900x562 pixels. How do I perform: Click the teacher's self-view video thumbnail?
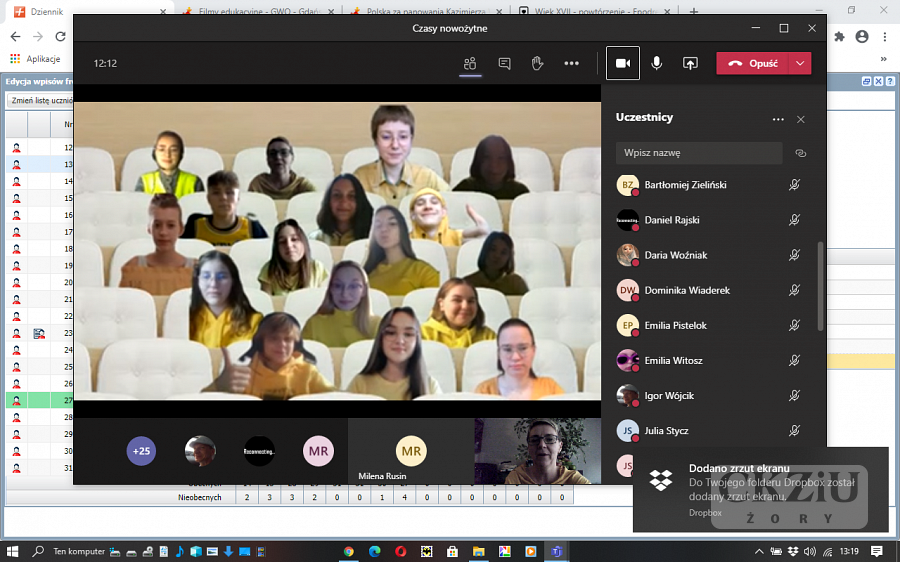coord(538,451)
